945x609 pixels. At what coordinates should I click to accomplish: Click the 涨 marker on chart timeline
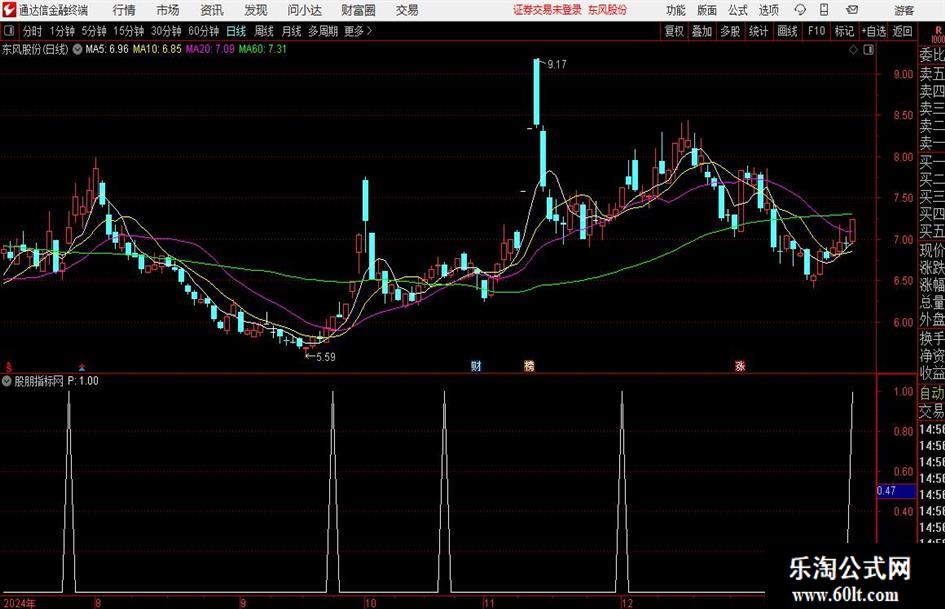[740, 366]
